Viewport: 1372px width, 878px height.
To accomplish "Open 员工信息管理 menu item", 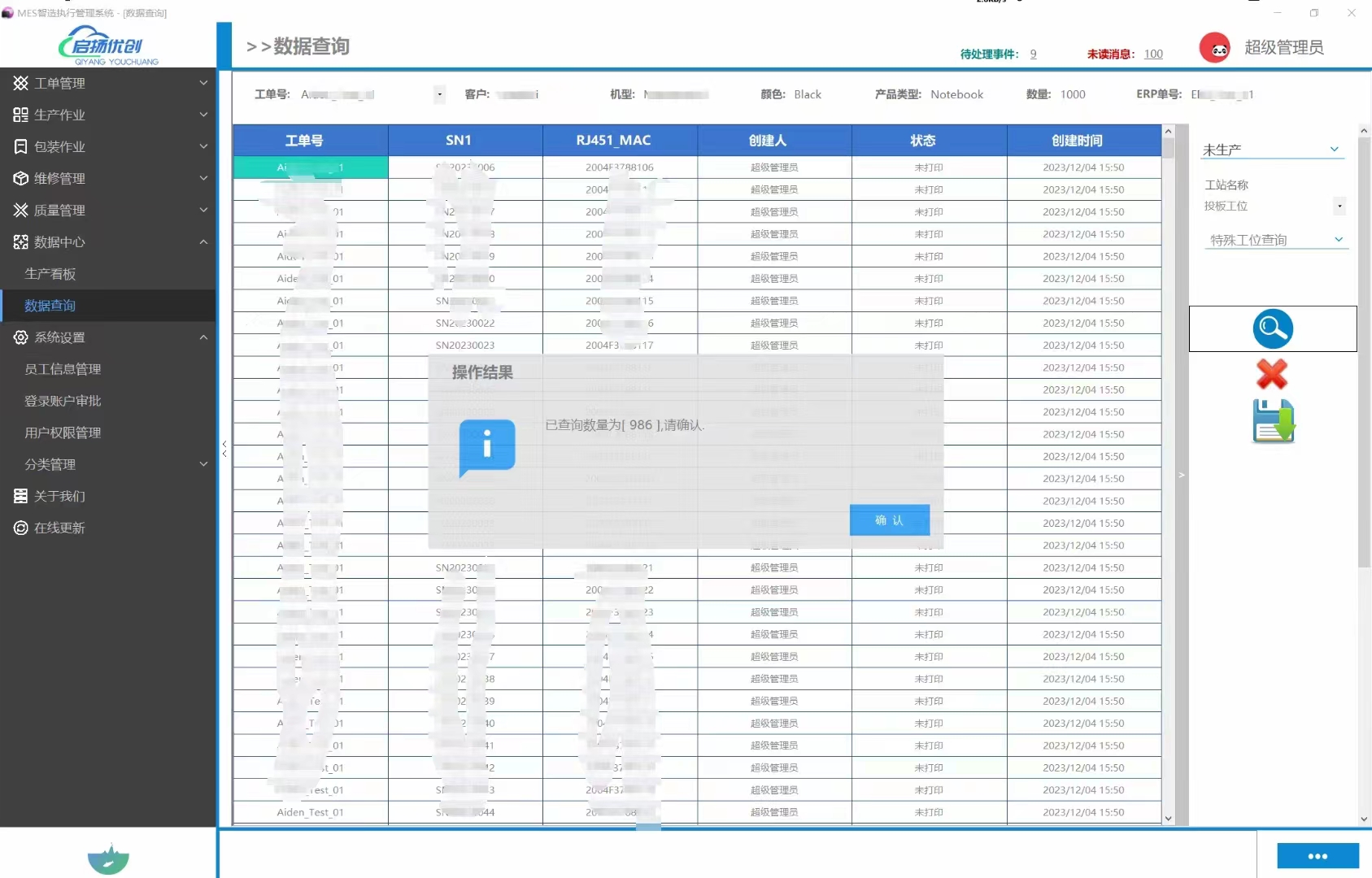I will [63, 369].
